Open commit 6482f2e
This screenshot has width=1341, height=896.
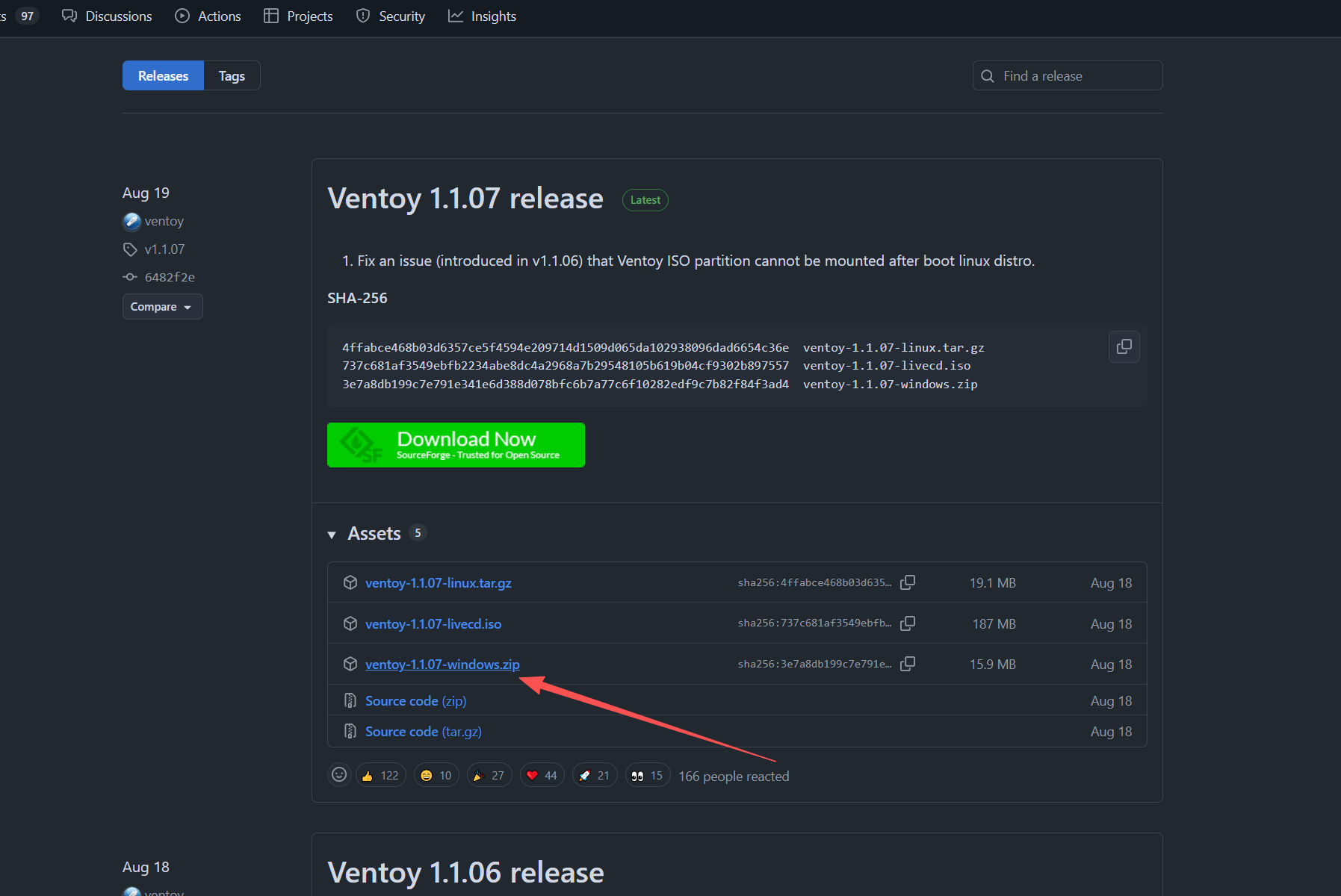click(170, 277)
